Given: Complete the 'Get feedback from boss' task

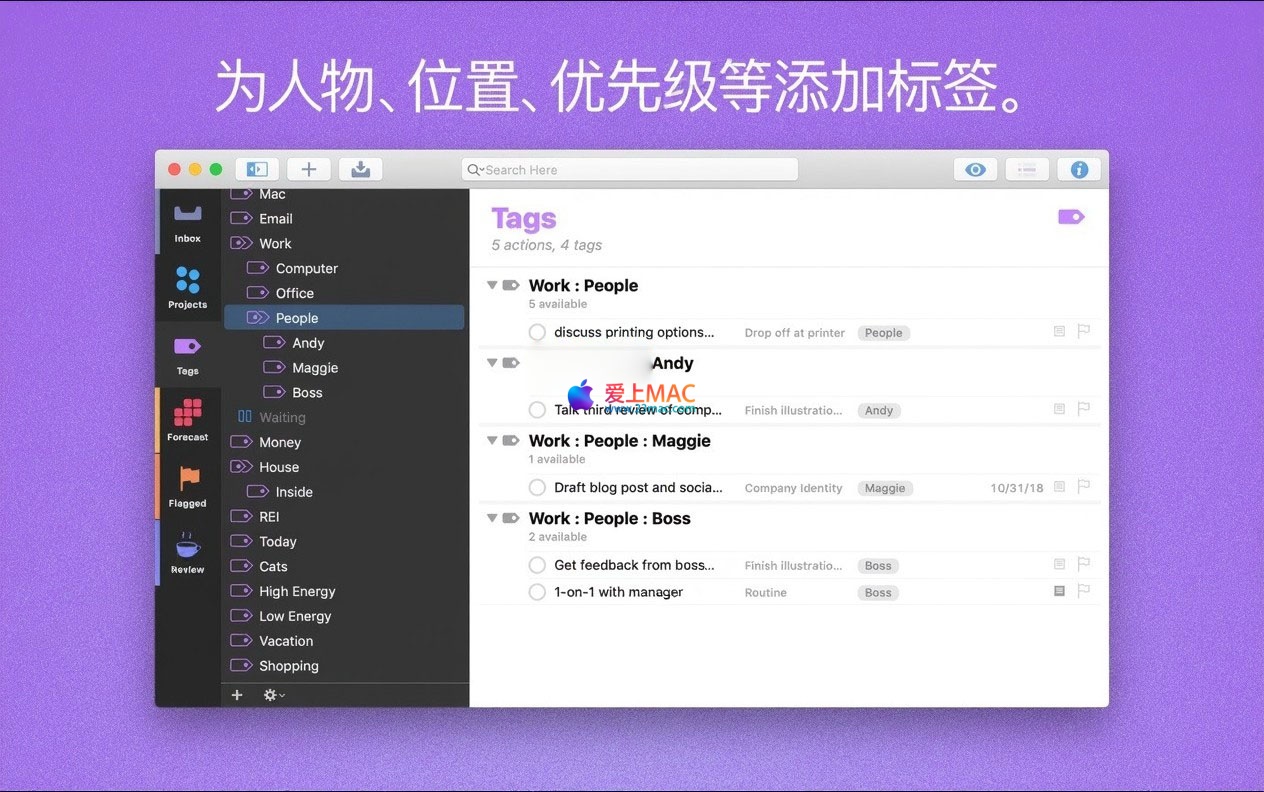Looking at the screenshot, I should pyautogui.click(x=537, y=565).
